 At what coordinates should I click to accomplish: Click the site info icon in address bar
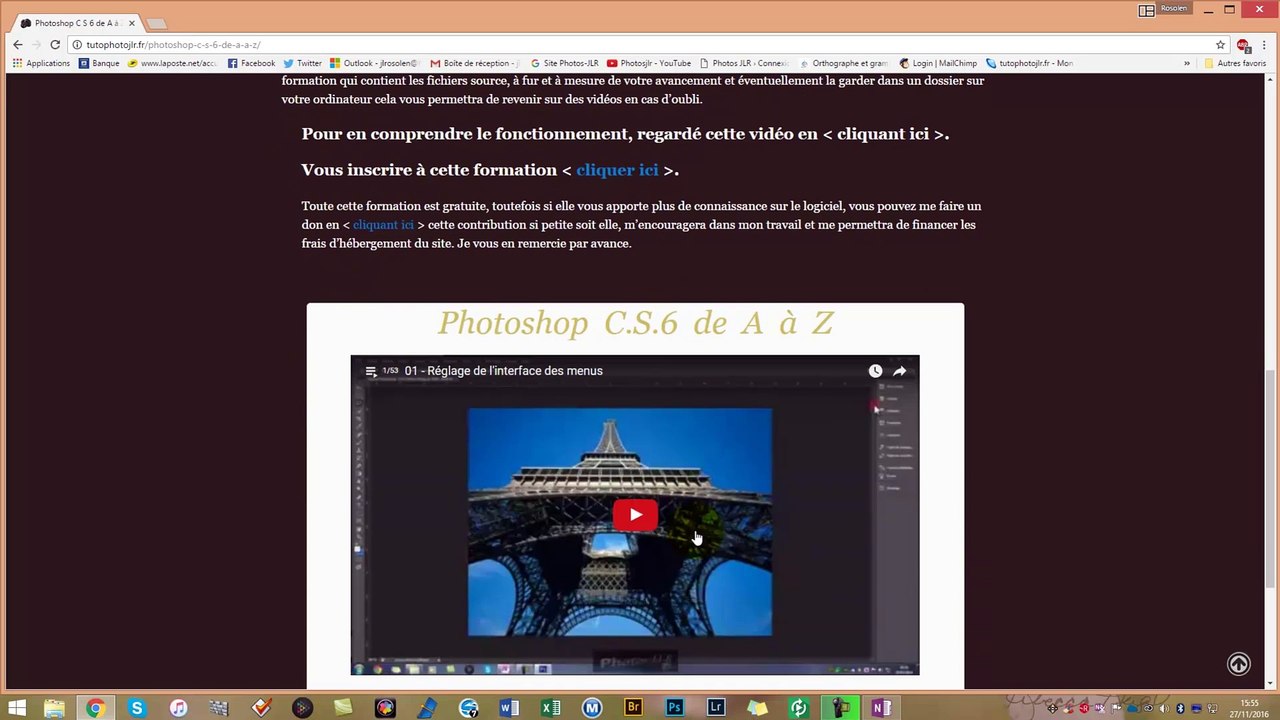pyautogui.click(x=78, y=45)
